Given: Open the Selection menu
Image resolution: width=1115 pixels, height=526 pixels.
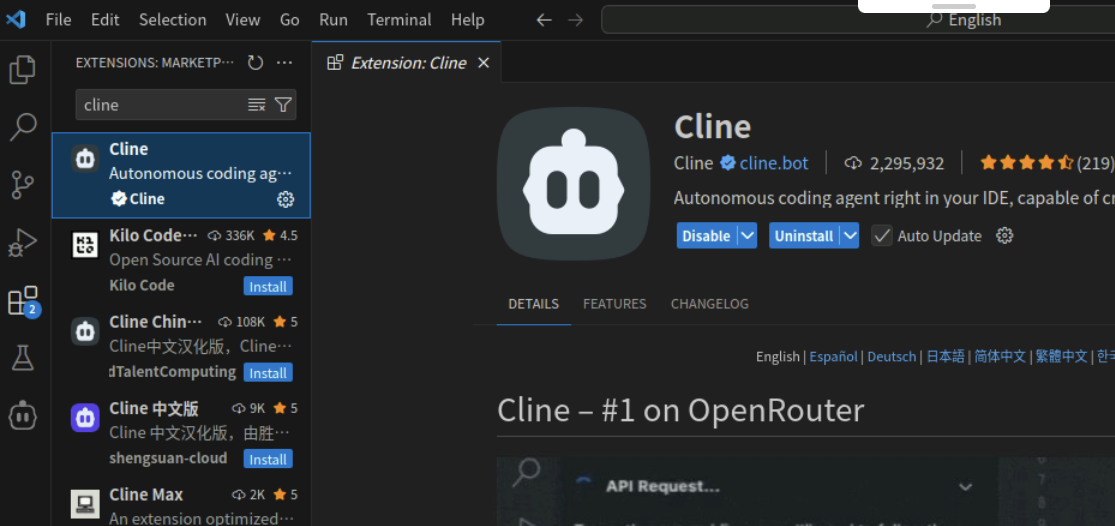Looking at the screenshot, I should (172, 19).
